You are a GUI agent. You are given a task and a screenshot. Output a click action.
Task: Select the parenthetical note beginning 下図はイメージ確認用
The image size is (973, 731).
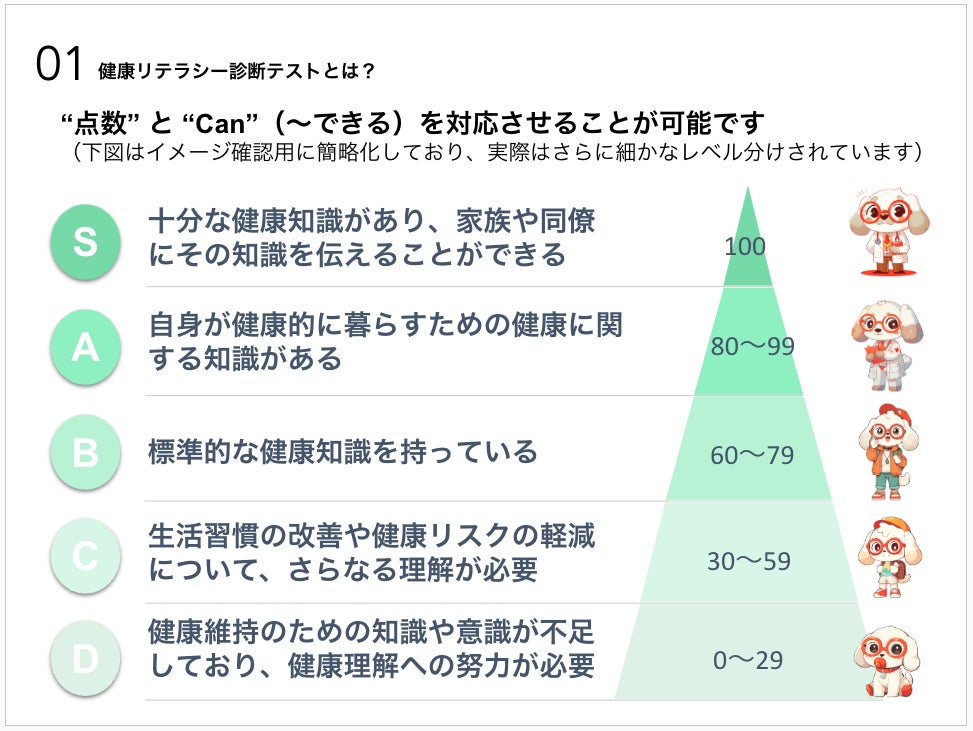point(496,153)
